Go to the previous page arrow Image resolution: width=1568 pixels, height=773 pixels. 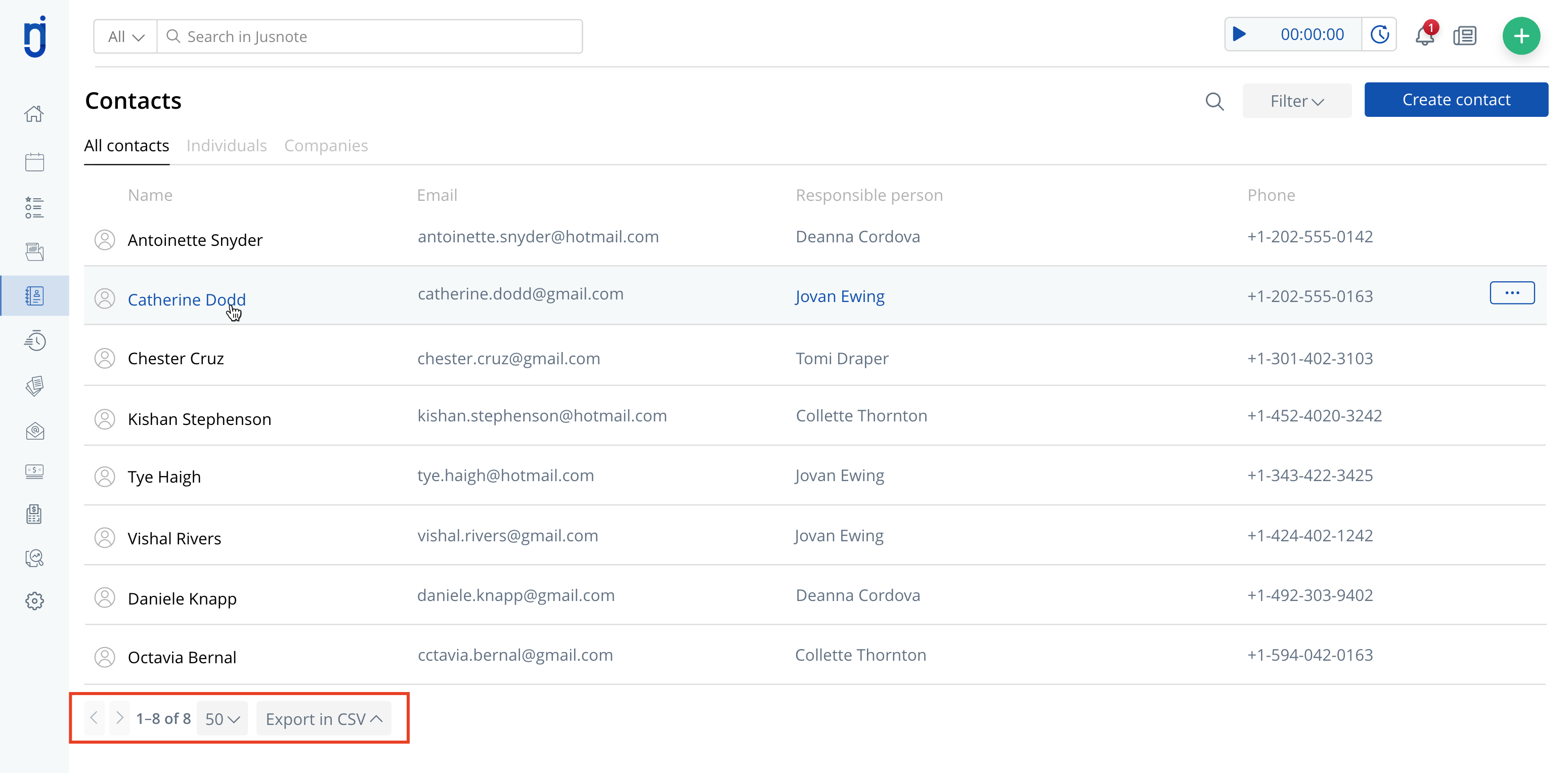click(x=94, y=718)
